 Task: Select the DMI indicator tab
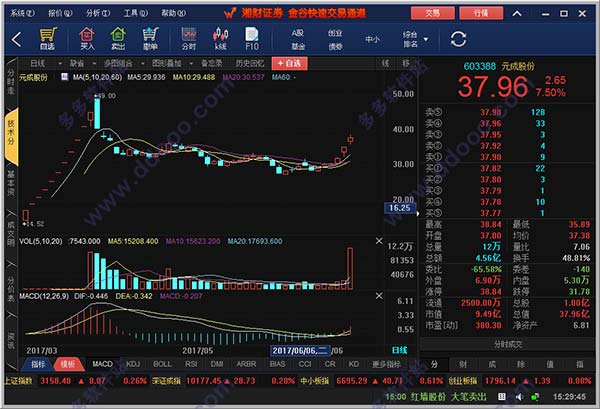(217, 364)
